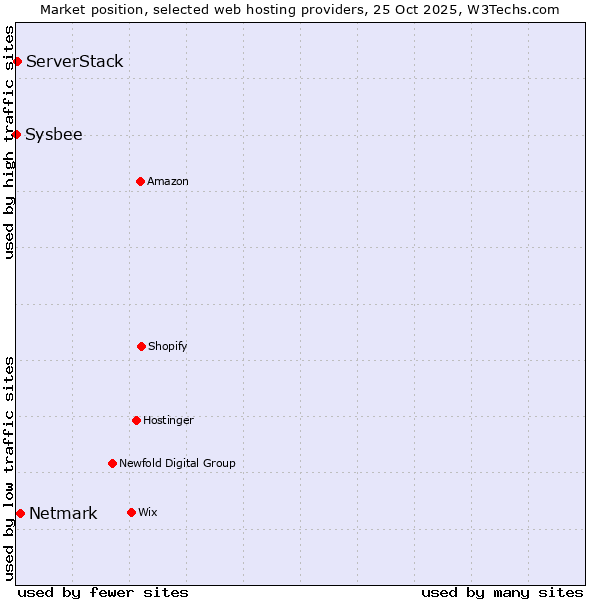The width and height of the screenshot is (600, 600).
Task: Click the Shopify label text
Action: [168, 347]
